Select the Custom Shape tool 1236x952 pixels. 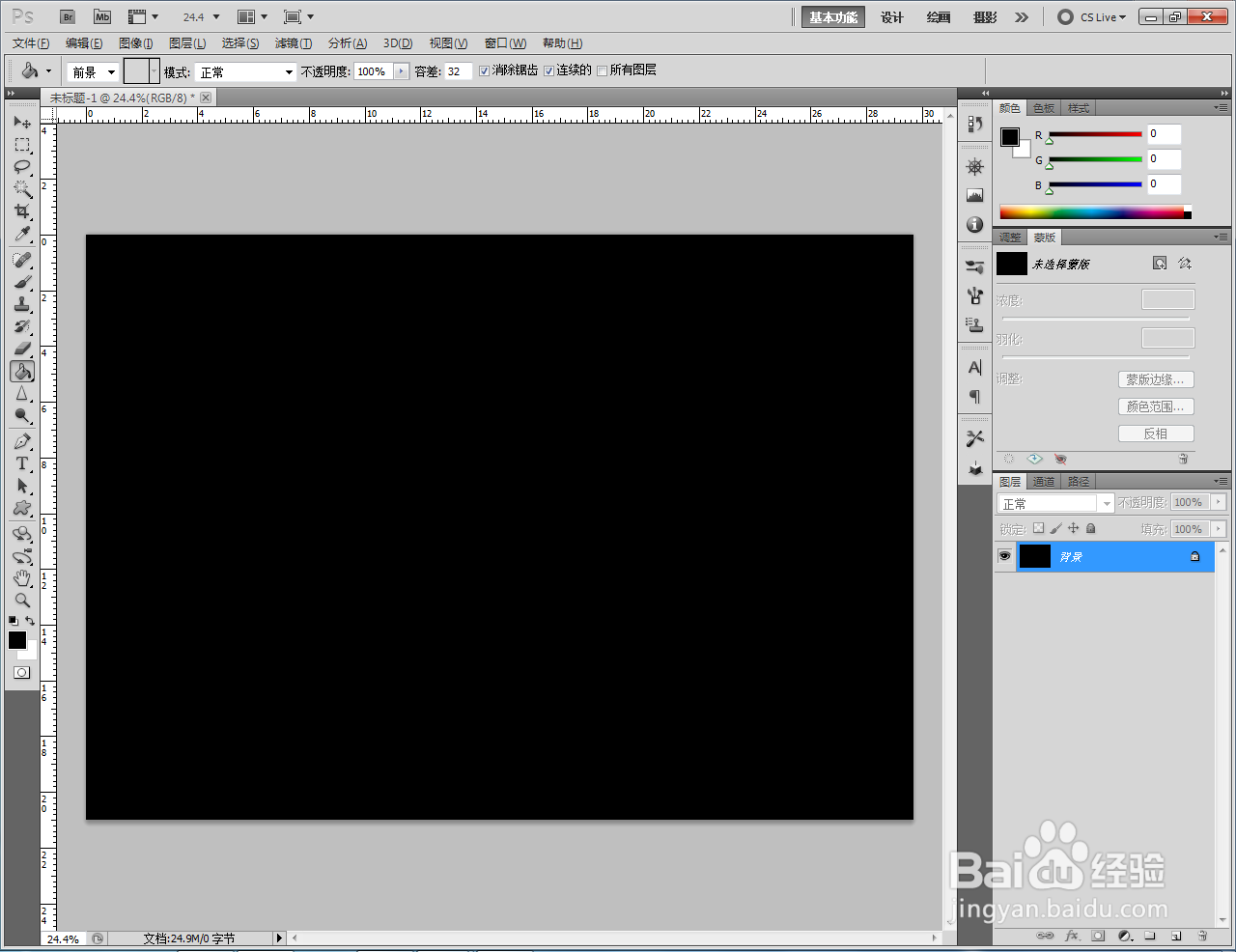click(x=22, y=508)
